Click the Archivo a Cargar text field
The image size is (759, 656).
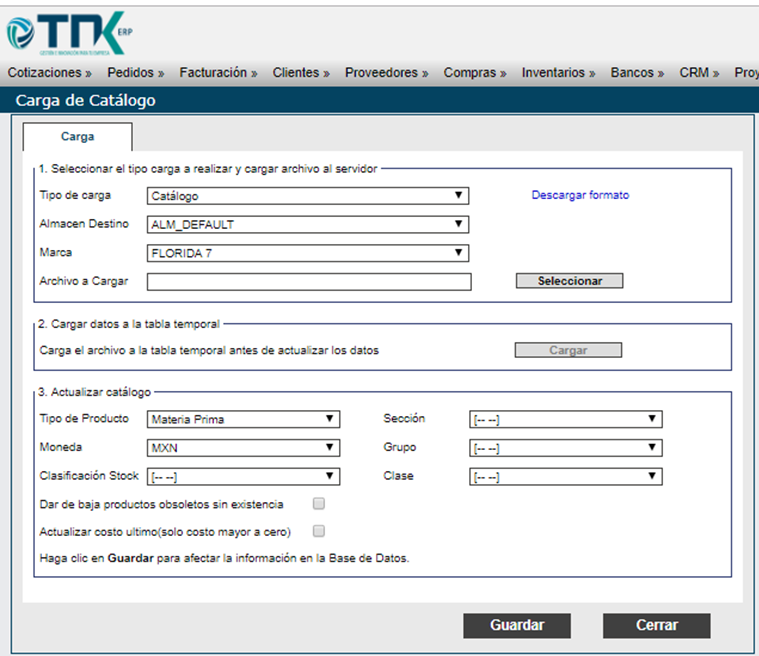(x=308, y=282)
